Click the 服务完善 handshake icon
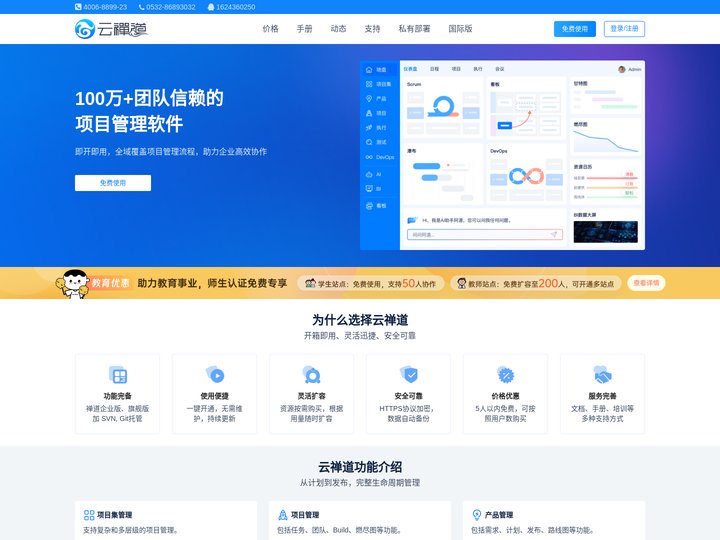Viewport: 720px width, 540px height. [602, 375]
